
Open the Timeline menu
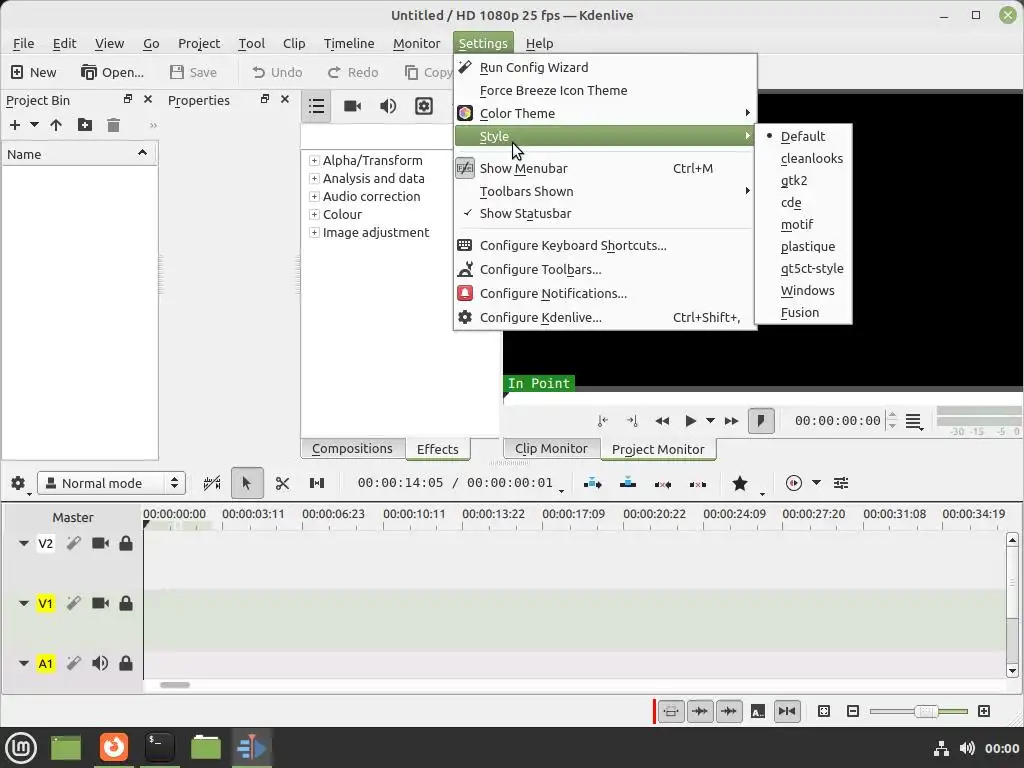[349, 43]
